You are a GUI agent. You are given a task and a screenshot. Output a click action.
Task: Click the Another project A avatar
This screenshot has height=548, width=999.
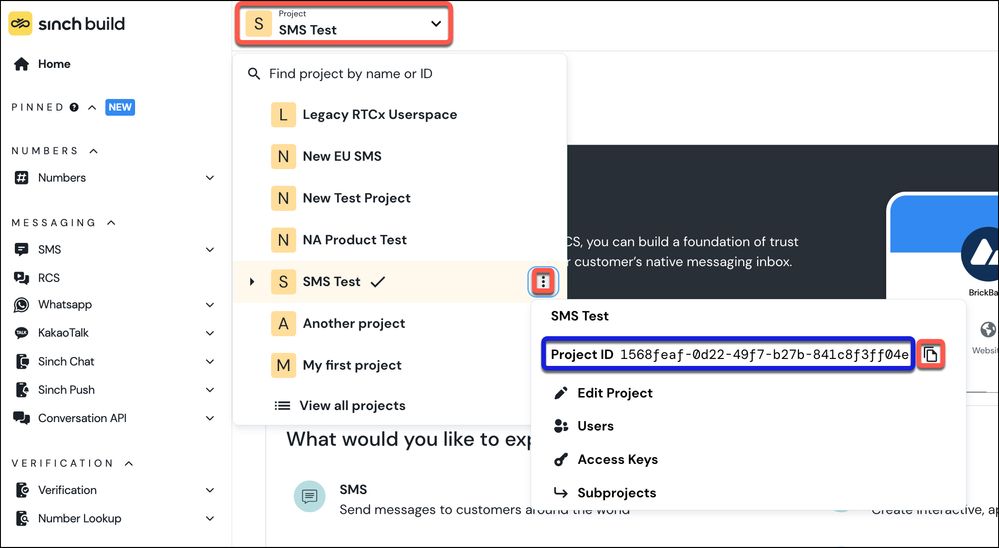[x=284, y=323]
